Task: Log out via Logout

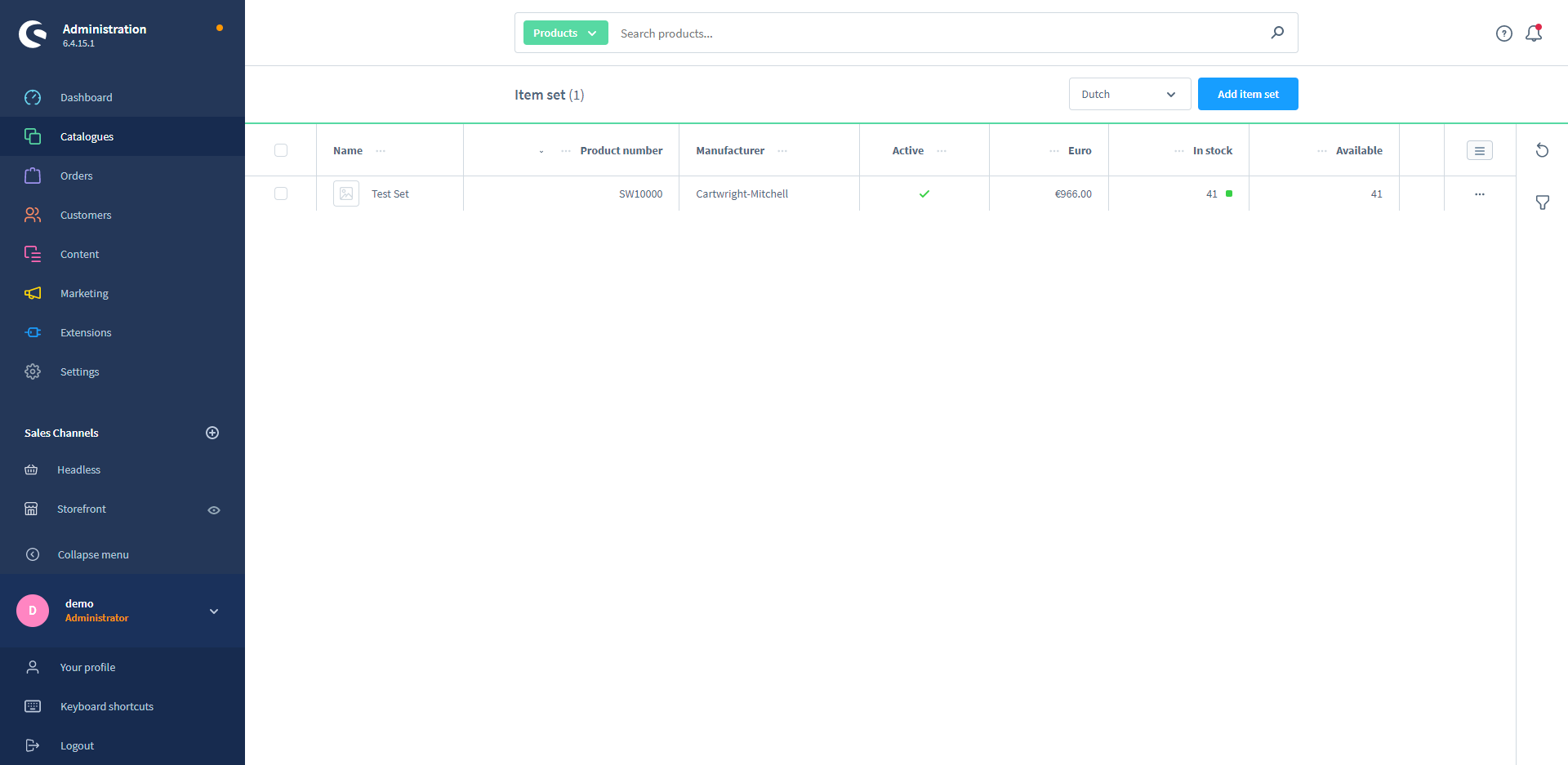Action: pos(122,745)
